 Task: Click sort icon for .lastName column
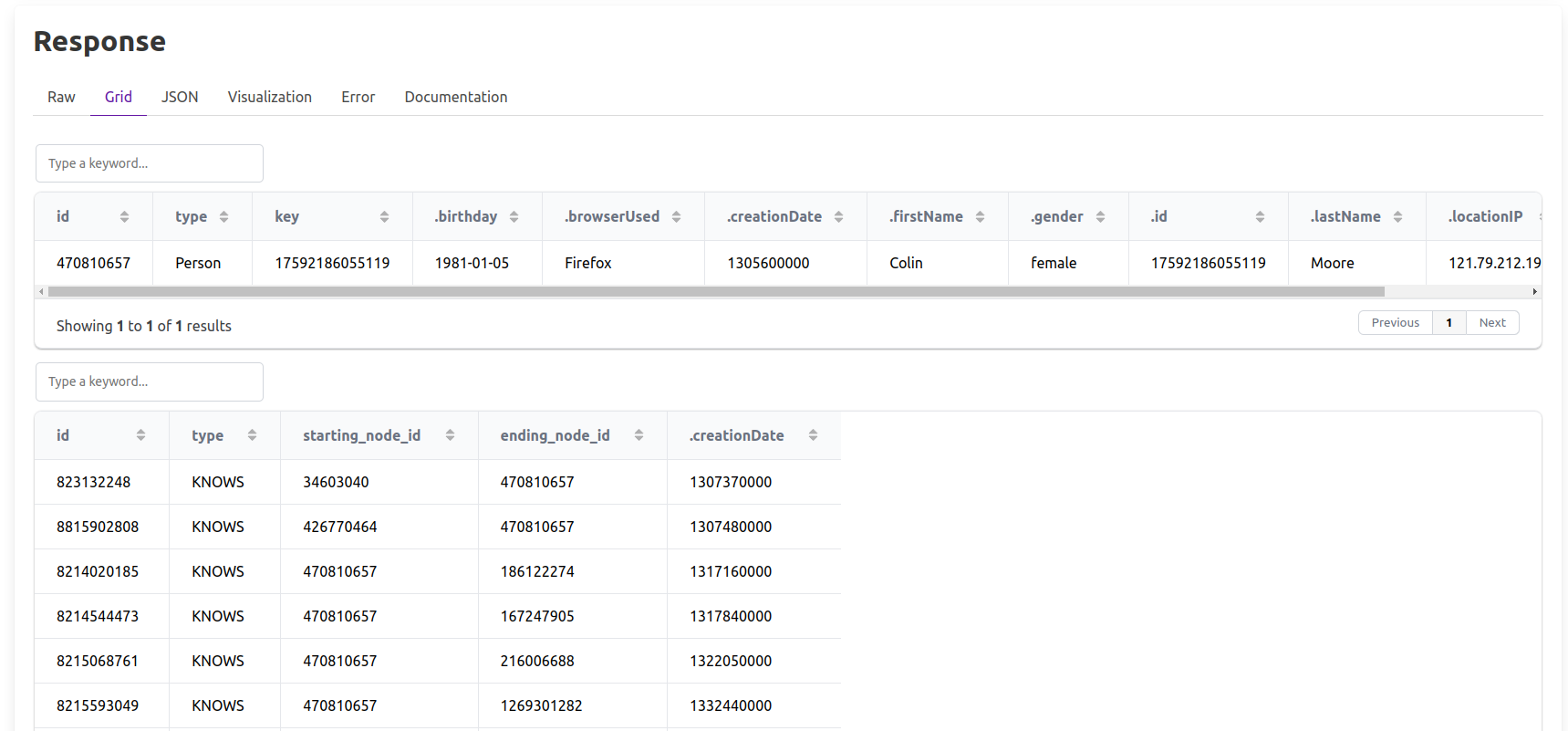point(1397,217)
